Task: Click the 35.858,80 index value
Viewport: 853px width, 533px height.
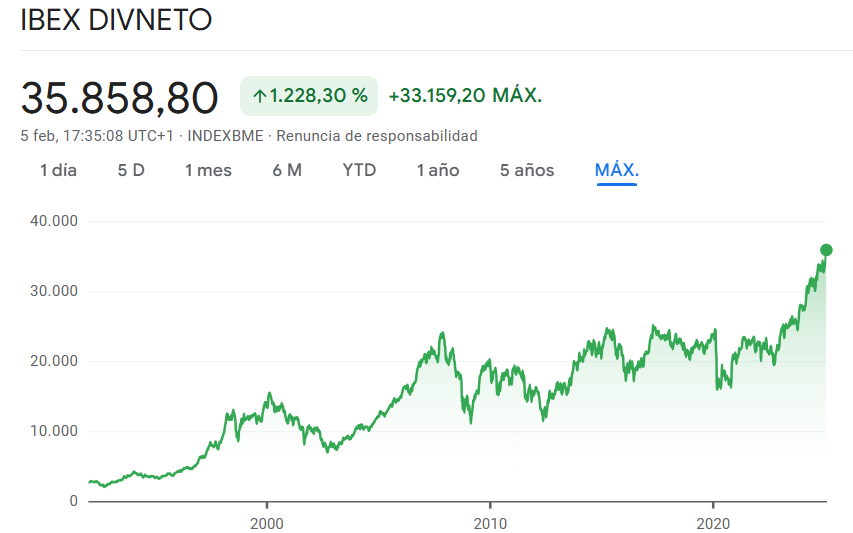Action: click(x=119, y=98)
